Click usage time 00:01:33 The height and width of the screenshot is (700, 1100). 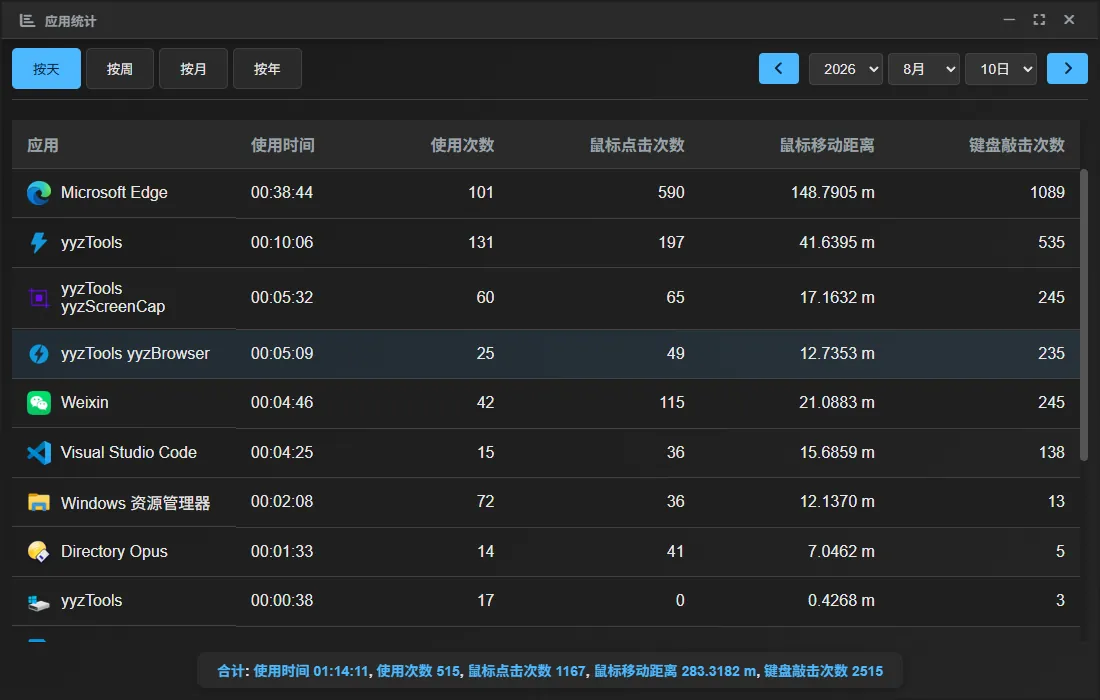click(x=282, y=551)
